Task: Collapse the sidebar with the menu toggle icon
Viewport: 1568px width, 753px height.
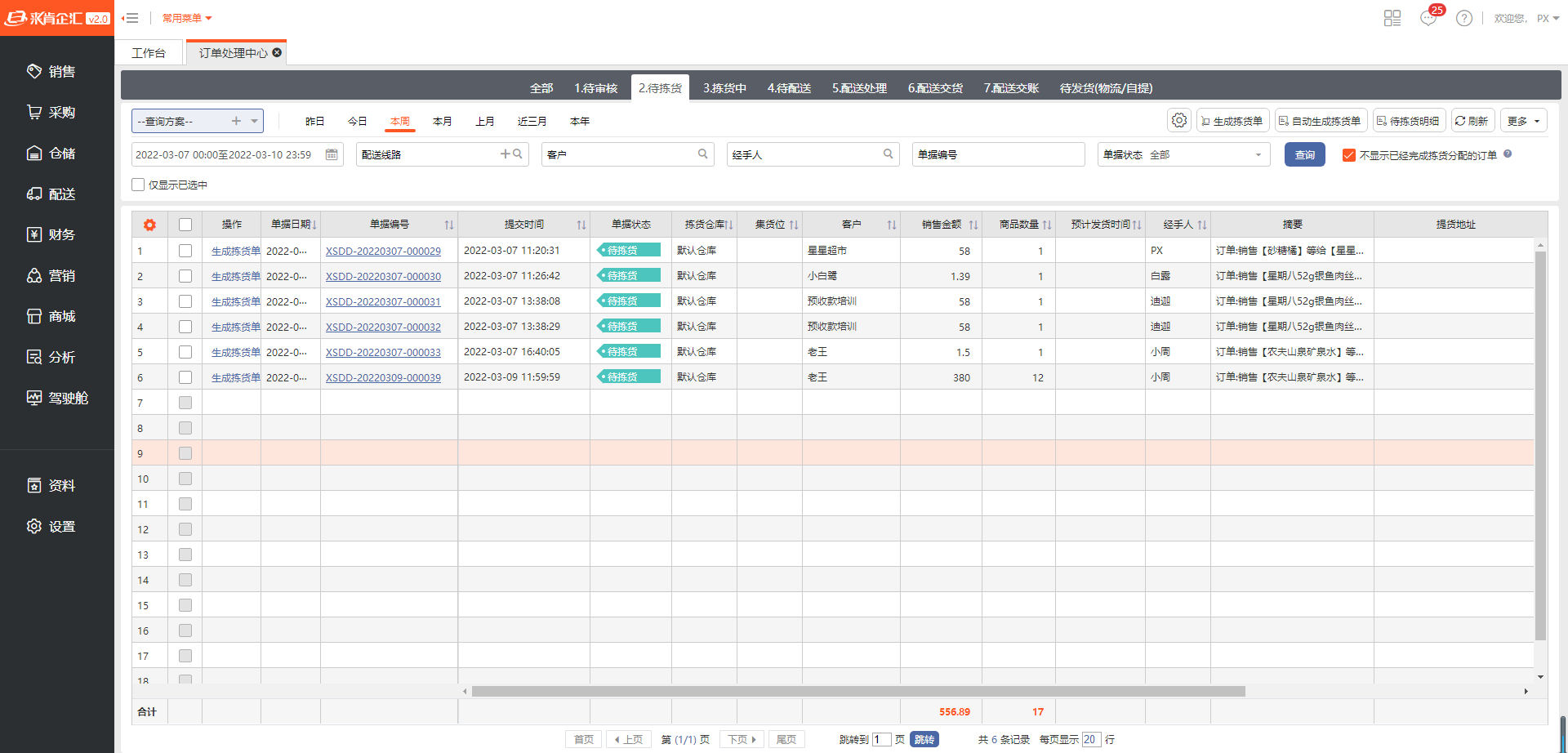Action: click(x=130, y=18)
